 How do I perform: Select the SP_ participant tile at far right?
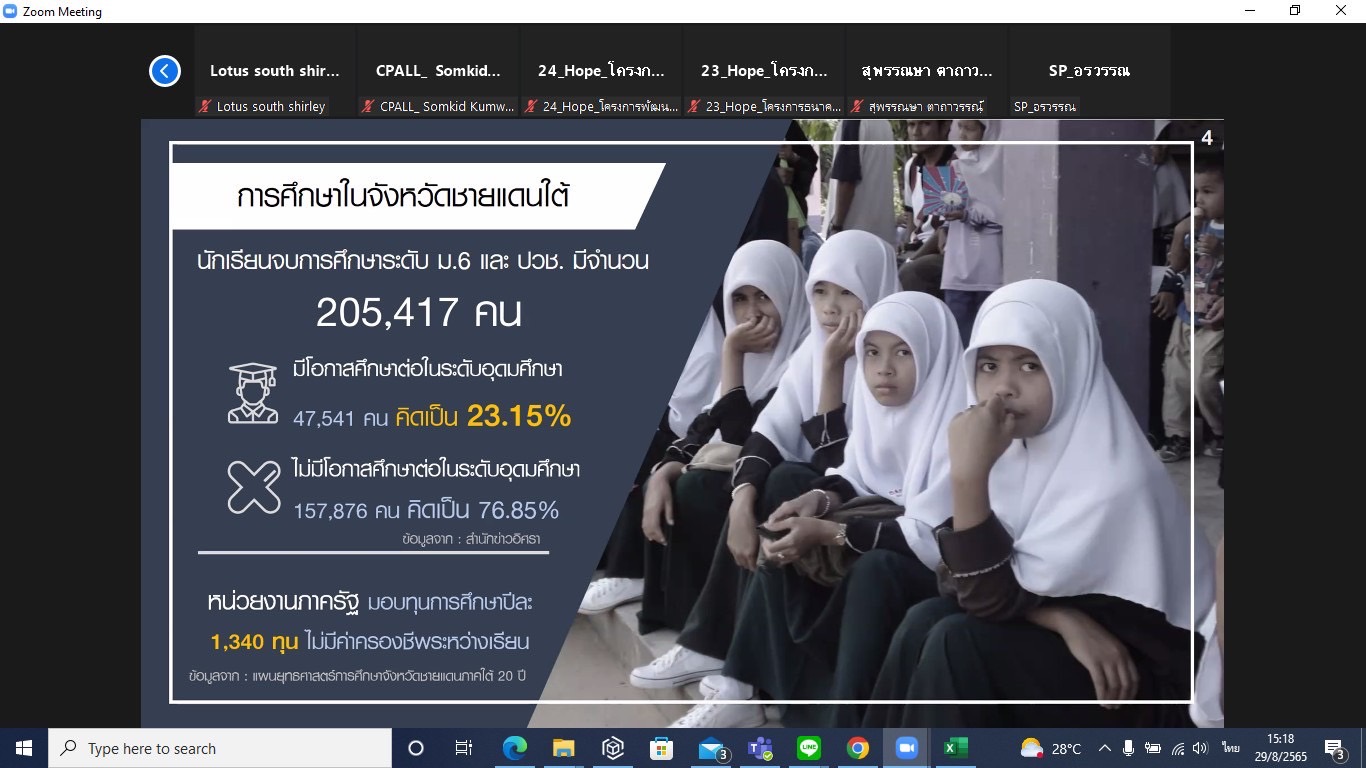(1089, 72)
